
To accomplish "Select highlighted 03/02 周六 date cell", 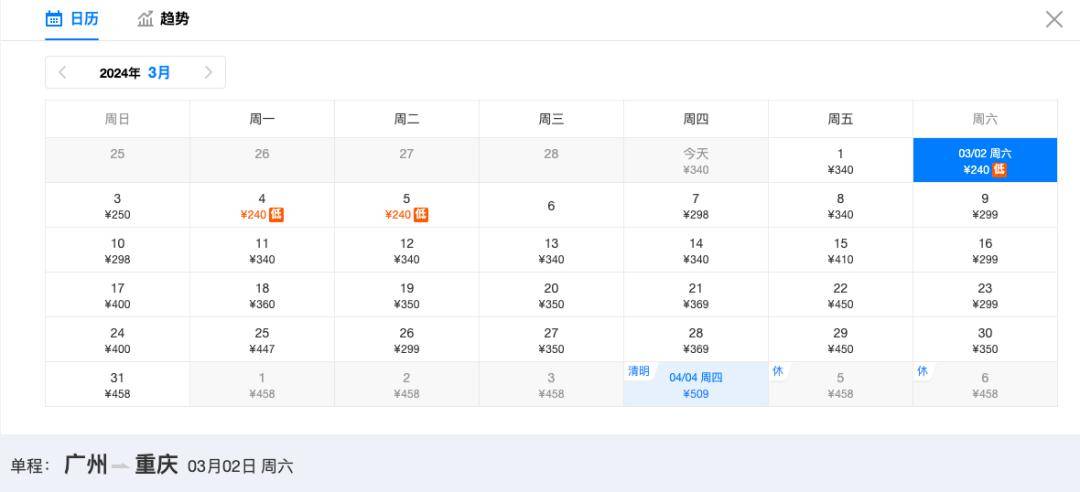I will [985, 160].
